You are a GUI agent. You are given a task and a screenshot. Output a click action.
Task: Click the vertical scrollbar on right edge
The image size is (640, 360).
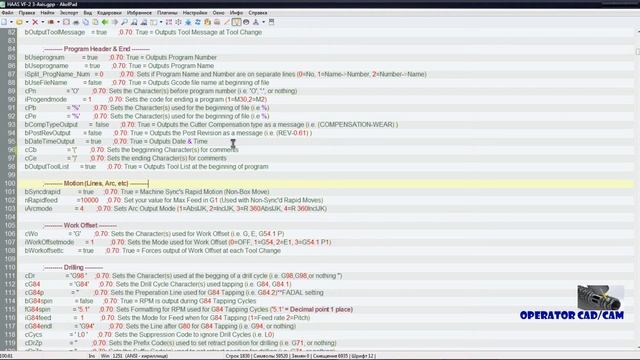click(x=637, y=188)
